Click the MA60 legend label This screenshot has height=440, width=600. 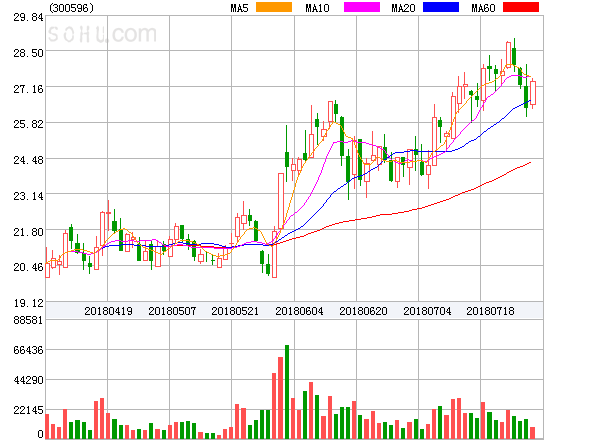point(483,8)
